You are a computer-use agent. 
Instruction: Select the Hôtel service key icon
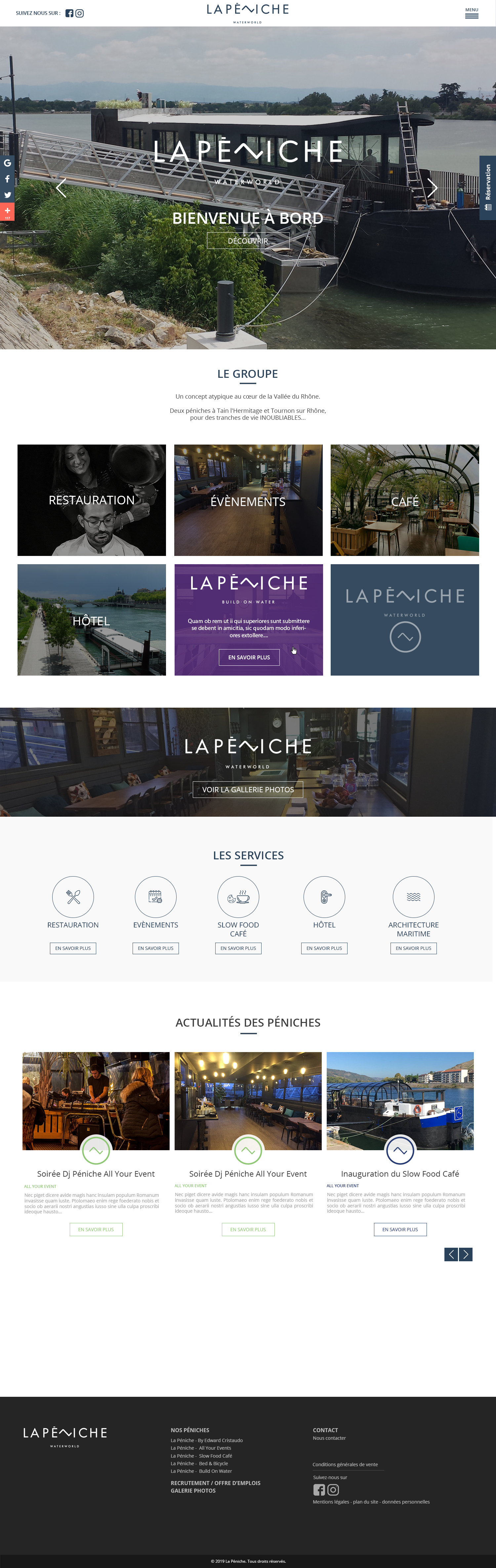324,897
